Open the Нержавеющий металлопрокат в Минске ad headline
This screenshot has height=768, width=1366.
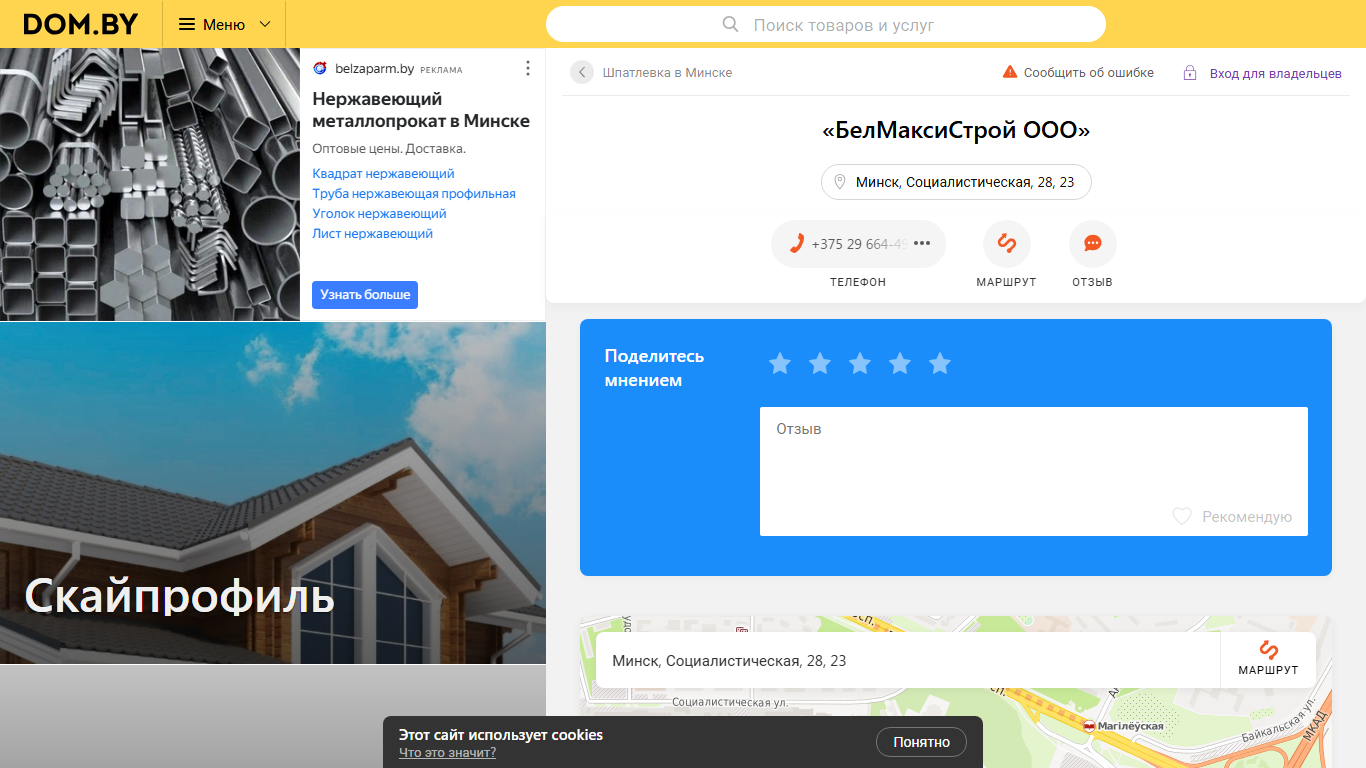(x=421, y=110)
